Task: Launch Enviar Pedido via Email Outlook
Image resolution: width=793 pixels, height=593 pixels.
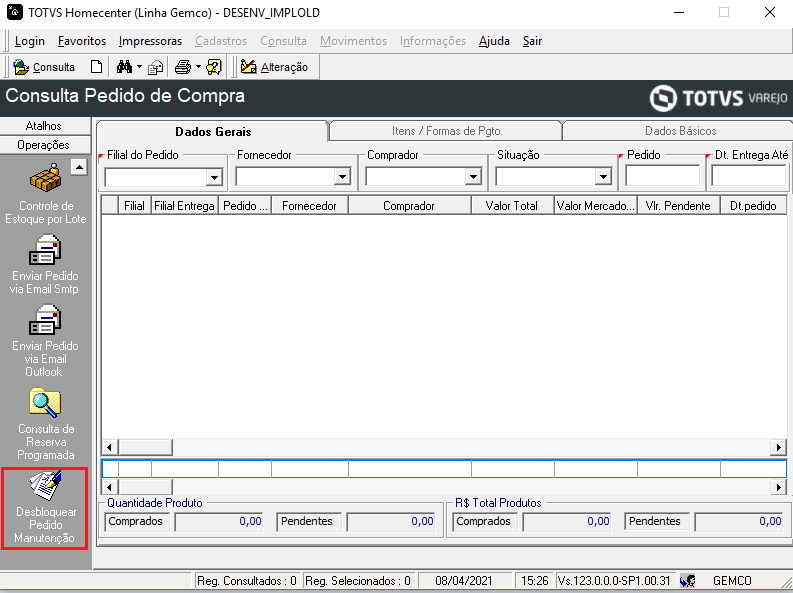Action: (x=45, y=341)
